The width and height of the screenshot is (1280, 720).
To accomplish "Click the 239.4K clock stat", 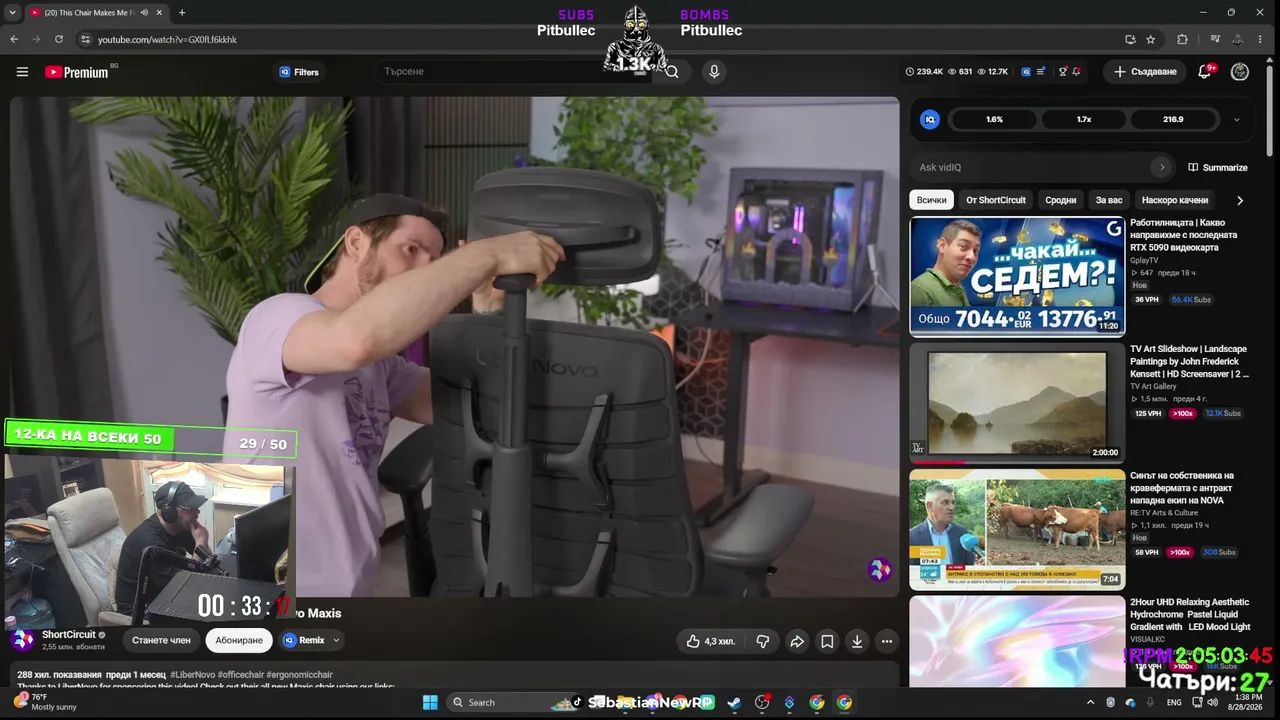I will point(924,72).
